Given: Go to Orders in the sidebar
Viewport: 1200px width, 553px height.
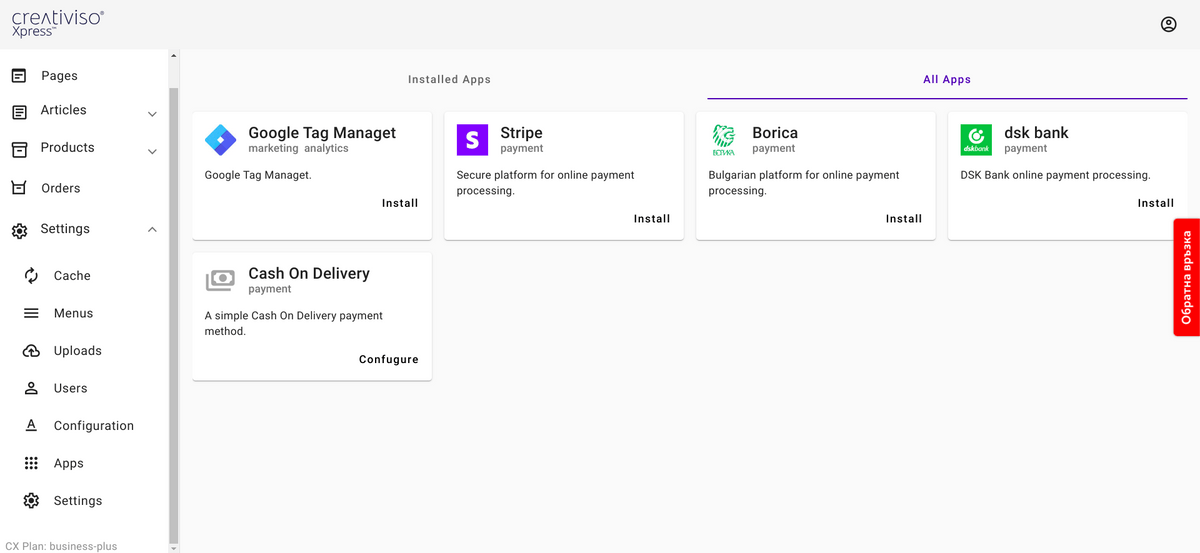Looking at the screenshot, I should point(60,188).
